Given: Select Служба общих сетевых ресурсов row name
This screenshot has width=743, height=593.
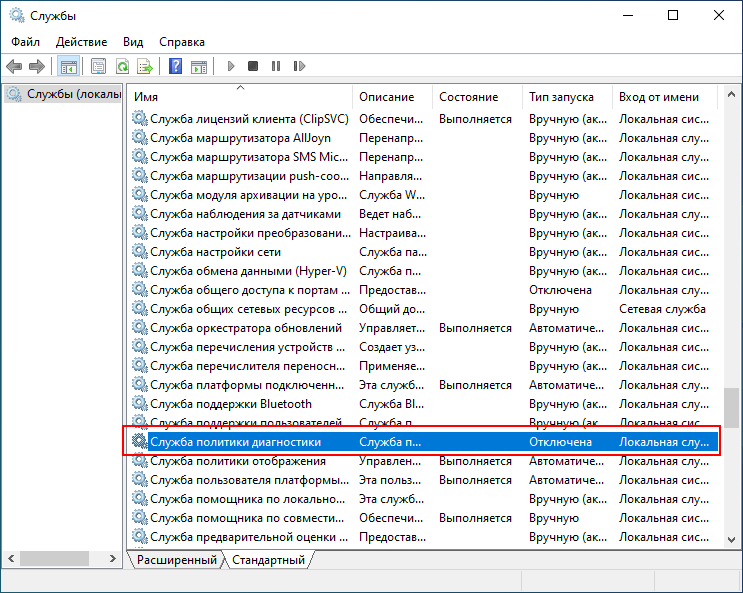Looking at the screenshot, I should pos(248,309).
